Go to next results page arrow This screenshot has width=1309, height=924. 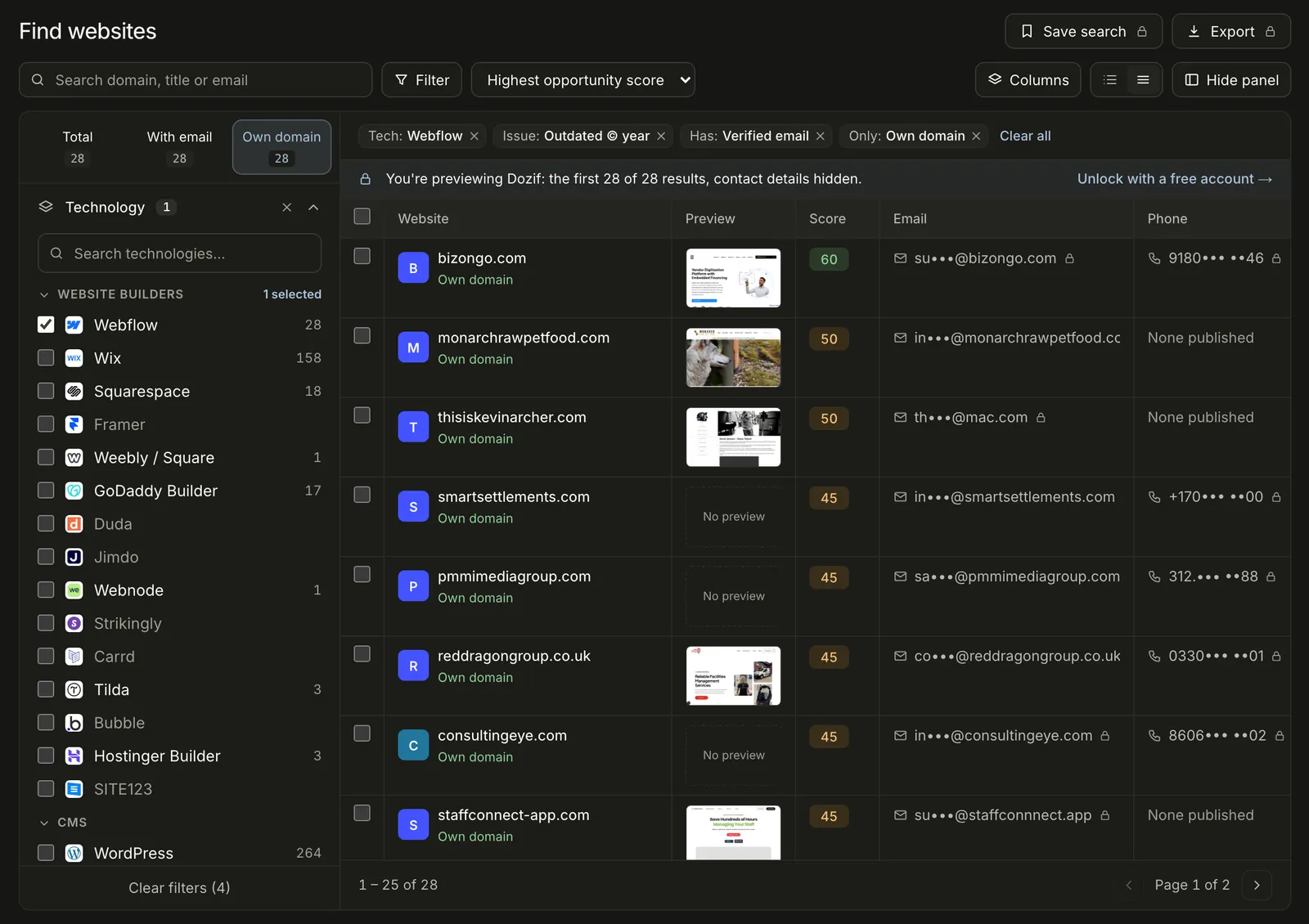(1257, 885)
